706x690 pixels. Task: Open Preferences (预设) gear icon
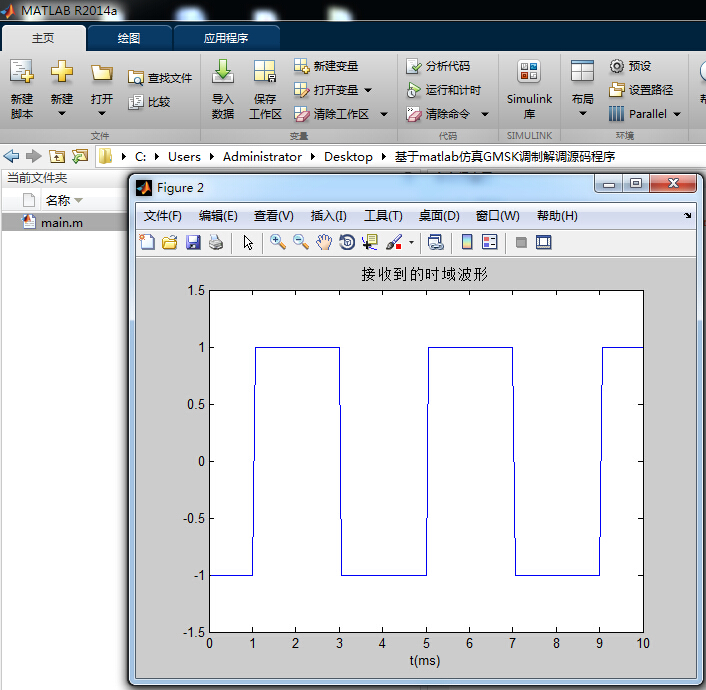pos(616,66)
